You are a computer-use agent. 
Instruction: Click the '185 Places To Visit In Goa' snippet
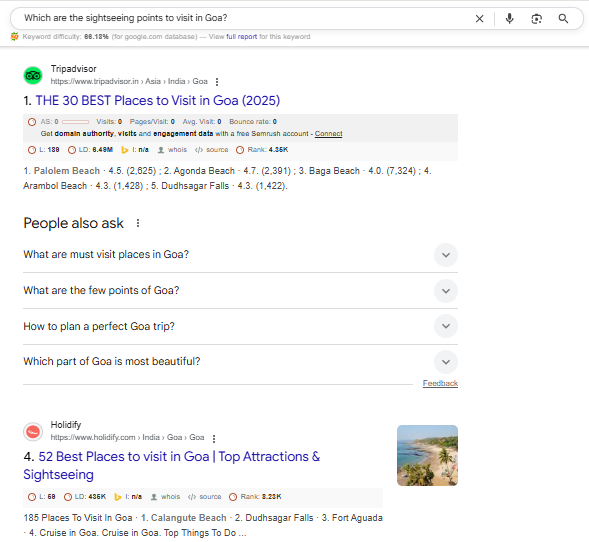coord(78,518)
